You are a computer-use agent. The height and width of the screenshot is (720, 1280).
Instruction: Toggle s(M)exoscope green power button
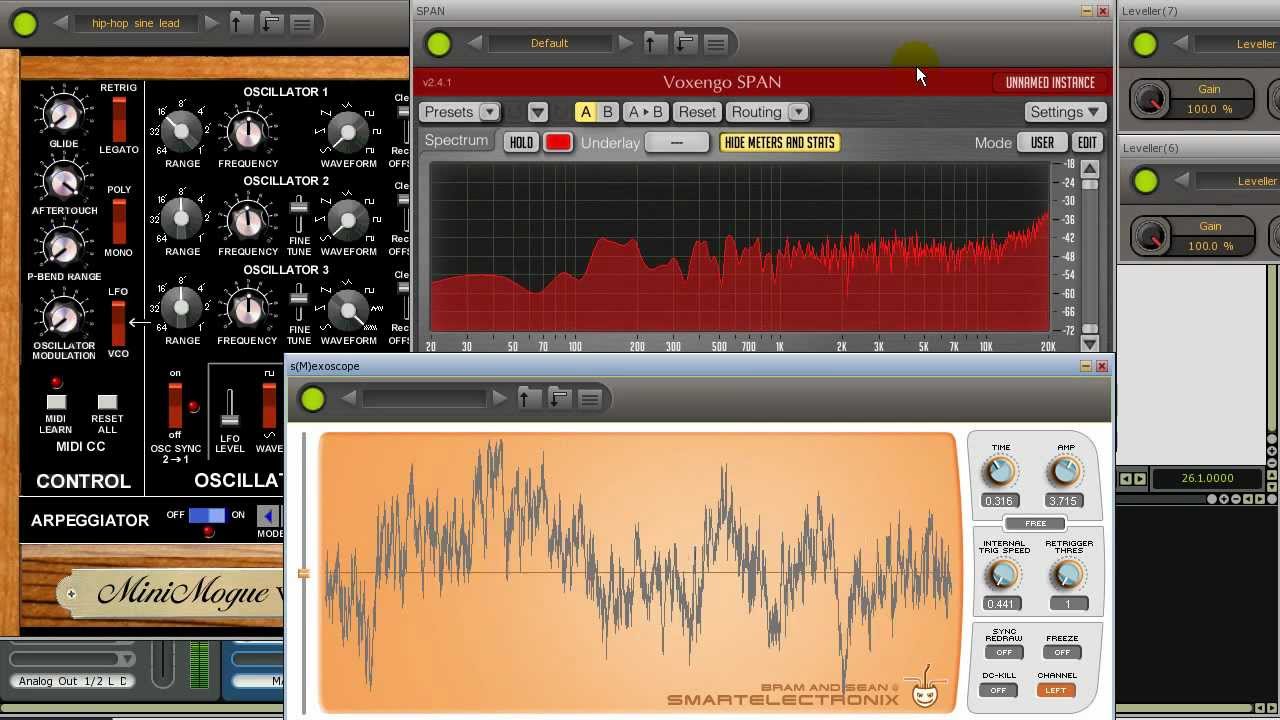point(313,399)
